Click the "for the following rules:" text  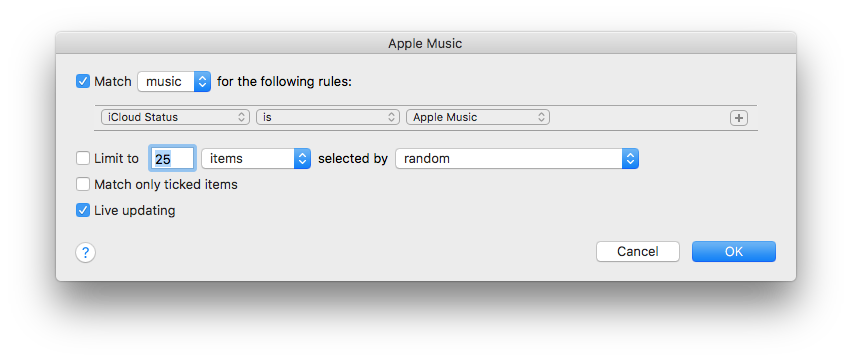[285, 82]
